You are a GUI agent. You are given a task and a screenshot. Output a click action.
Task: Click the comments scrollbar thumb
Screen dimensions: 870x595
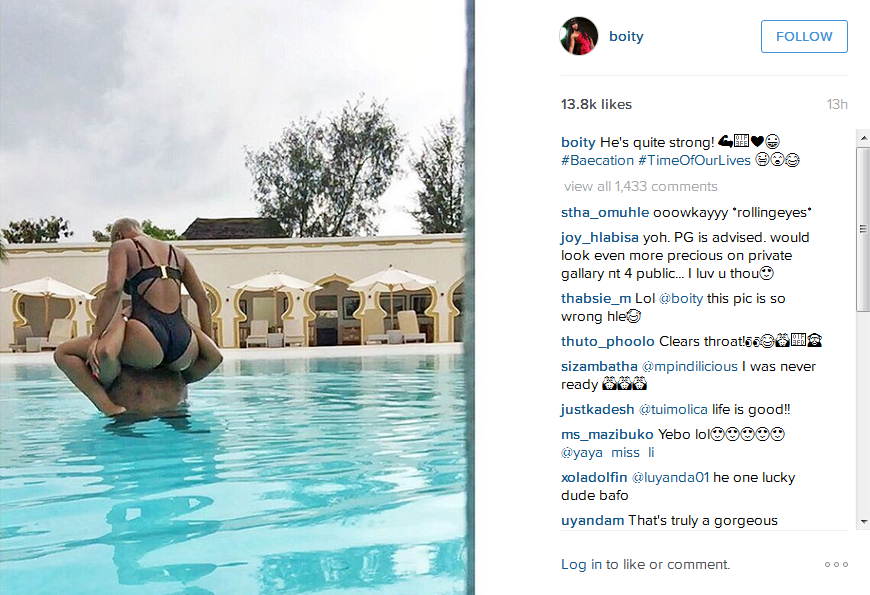tap(863, 229)
